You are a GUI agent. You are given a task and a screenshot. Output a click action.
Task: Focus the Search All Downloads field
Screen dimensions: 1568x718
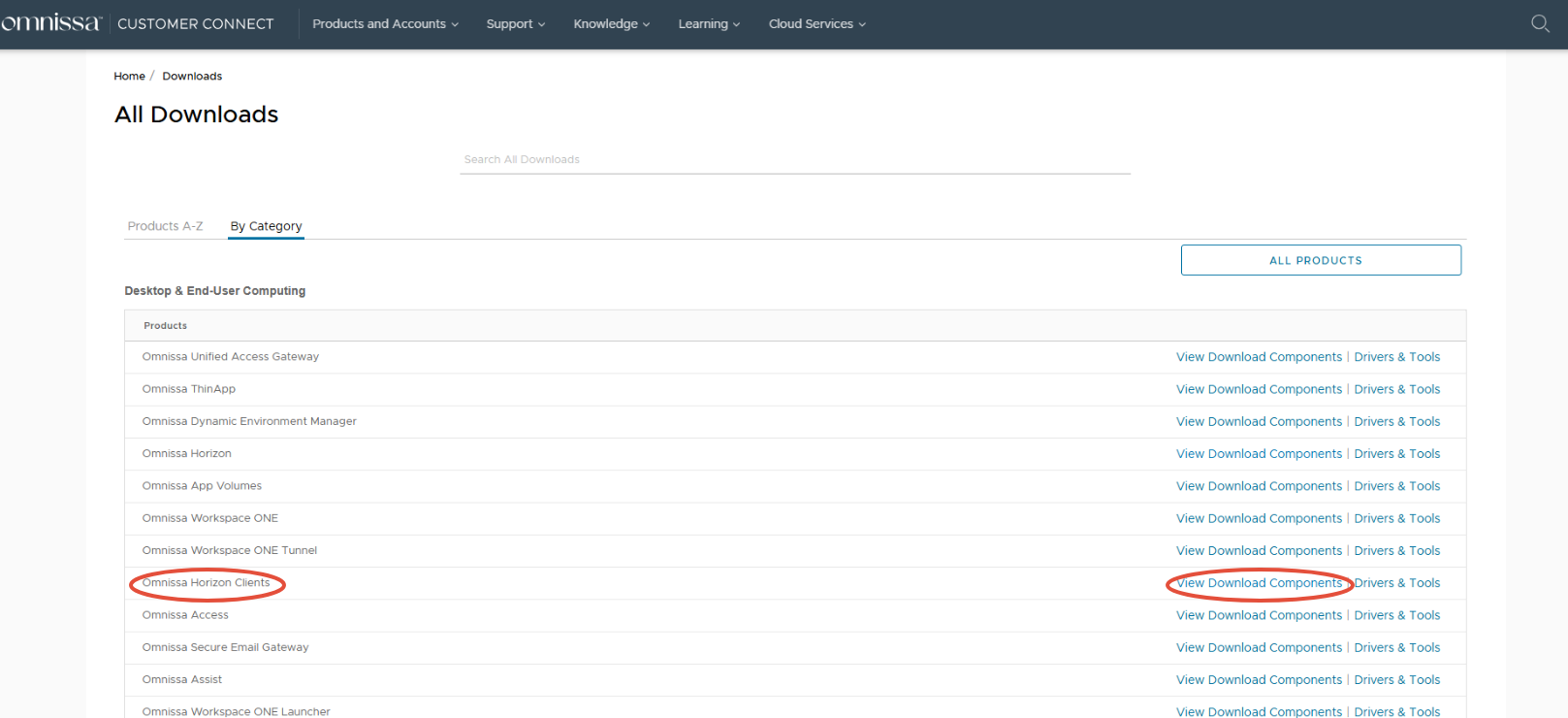point(795,160)
